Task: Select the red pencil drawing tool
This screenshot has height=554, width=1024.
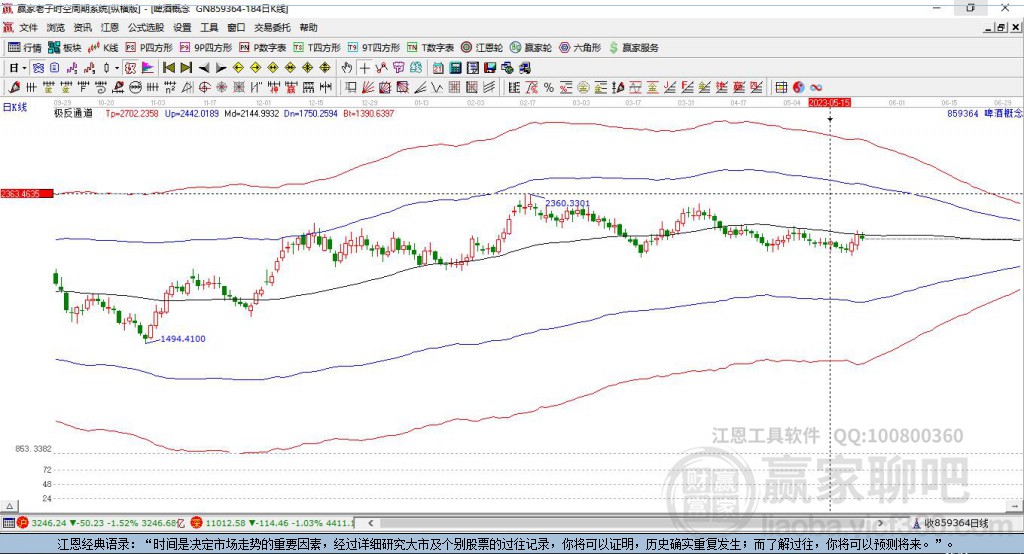Action: [14, 87]
